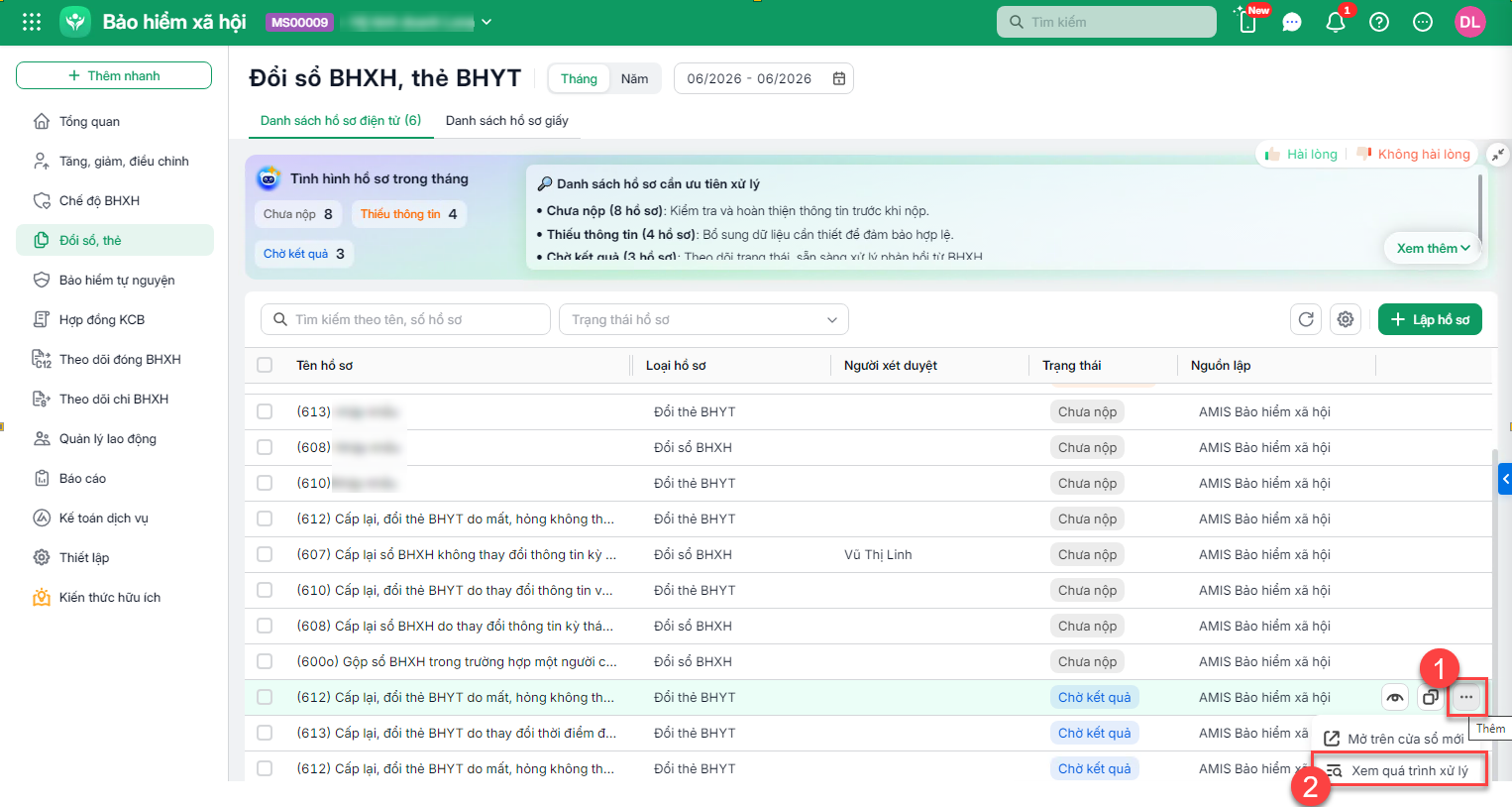Click the Tên hồ sơ column header
Viewport: 1512px width, 807px height.
coord(324,365)
